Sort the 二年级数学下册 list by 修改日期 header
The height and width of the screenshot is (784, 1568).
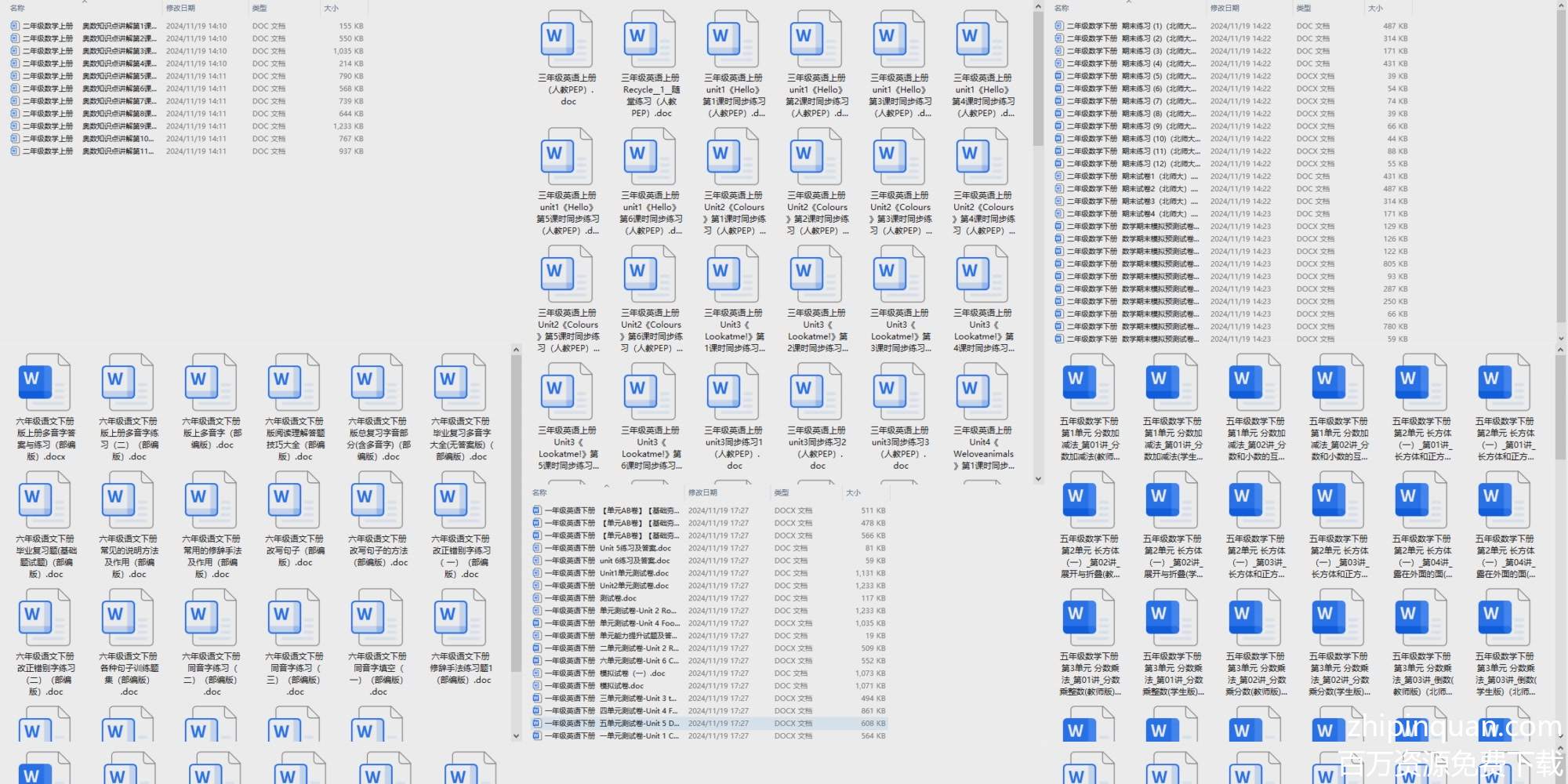click(x=1225, y=8)
